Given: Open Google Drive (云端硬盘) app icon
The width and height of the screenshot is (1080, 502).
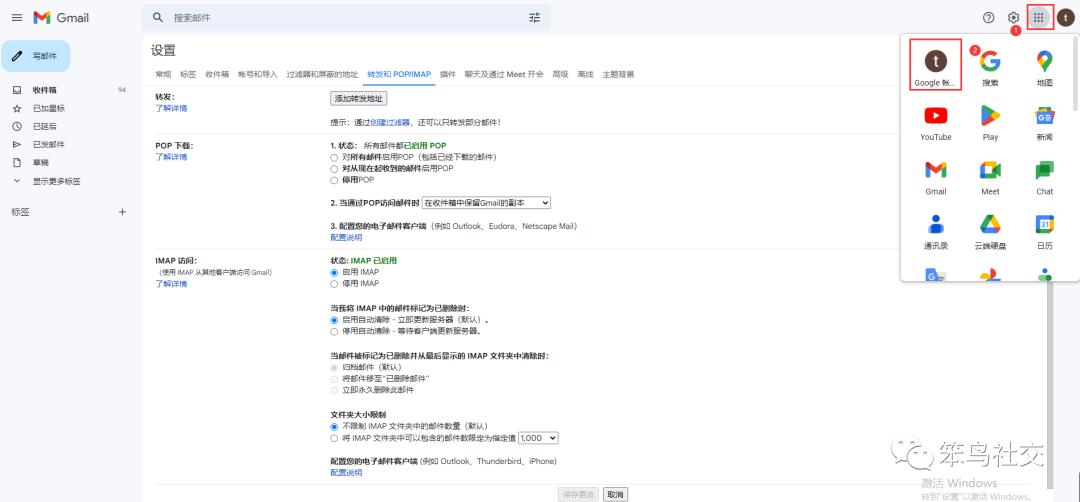Looking at the screenshot, I should click(x=990, y=230).
